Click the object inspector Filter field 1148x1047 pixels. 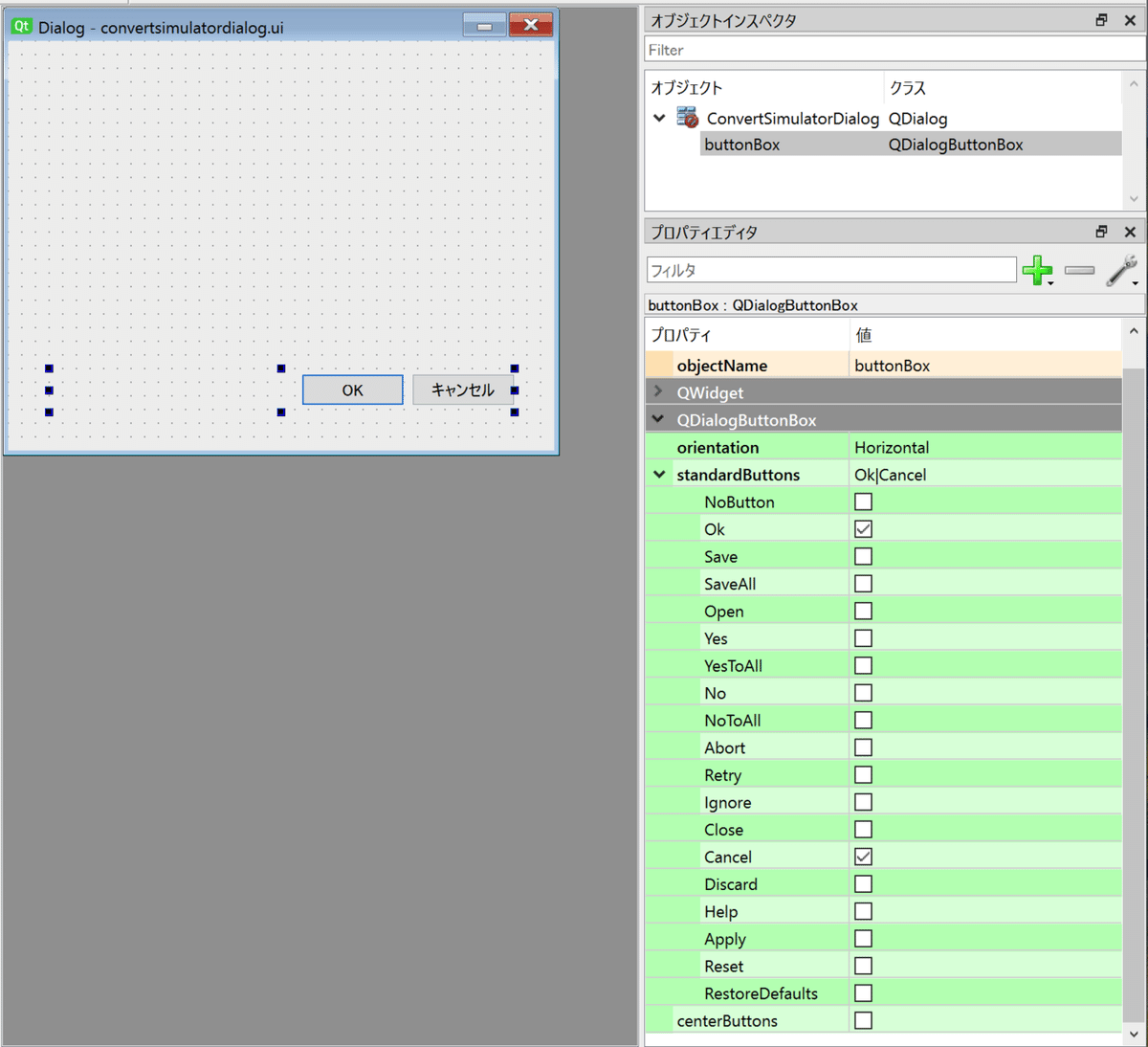pyautogui.click(x=894, y=50)
